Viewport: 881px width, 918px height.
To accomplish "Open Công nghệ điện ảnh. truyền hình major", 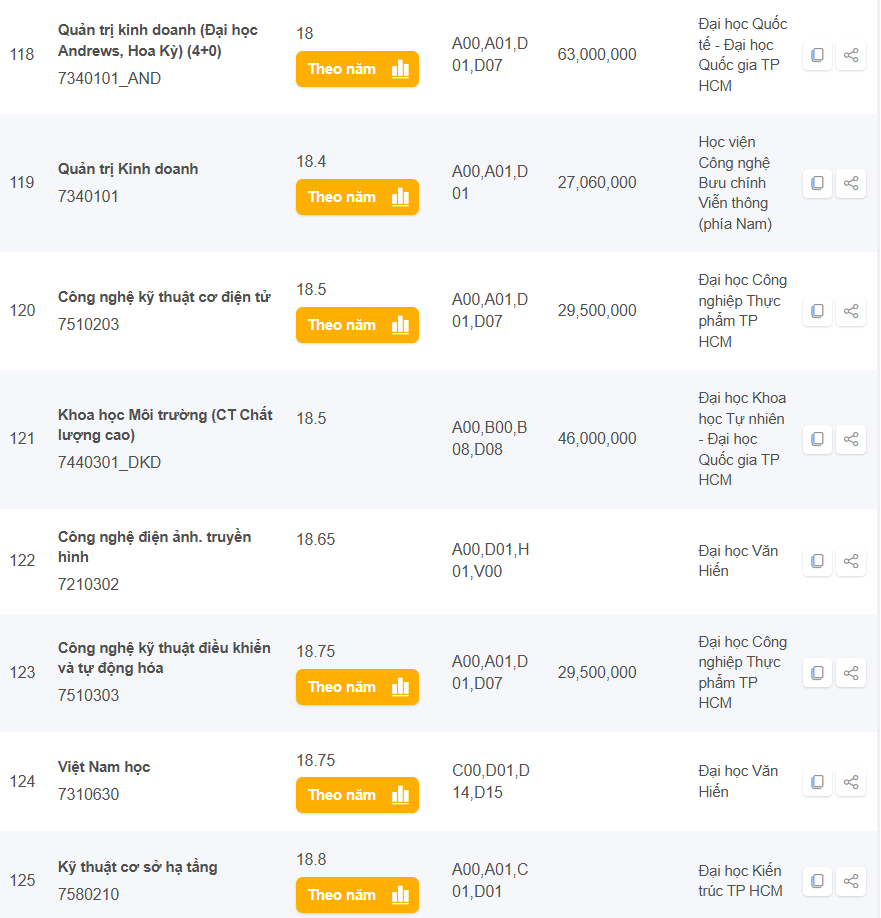I will tap(154, 547).
